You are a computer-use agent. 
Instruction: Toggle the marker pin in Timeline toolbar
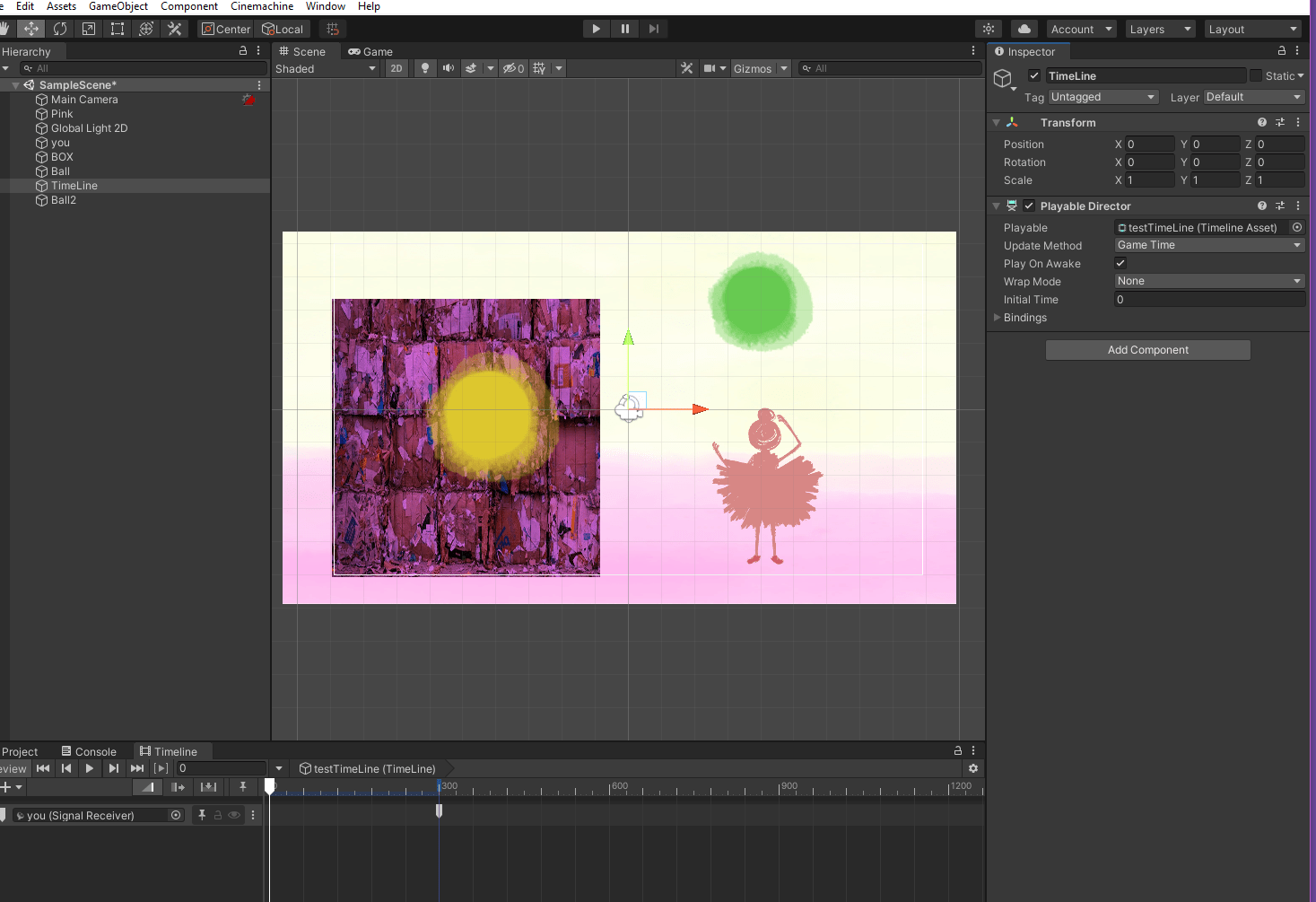pos(242,787)
